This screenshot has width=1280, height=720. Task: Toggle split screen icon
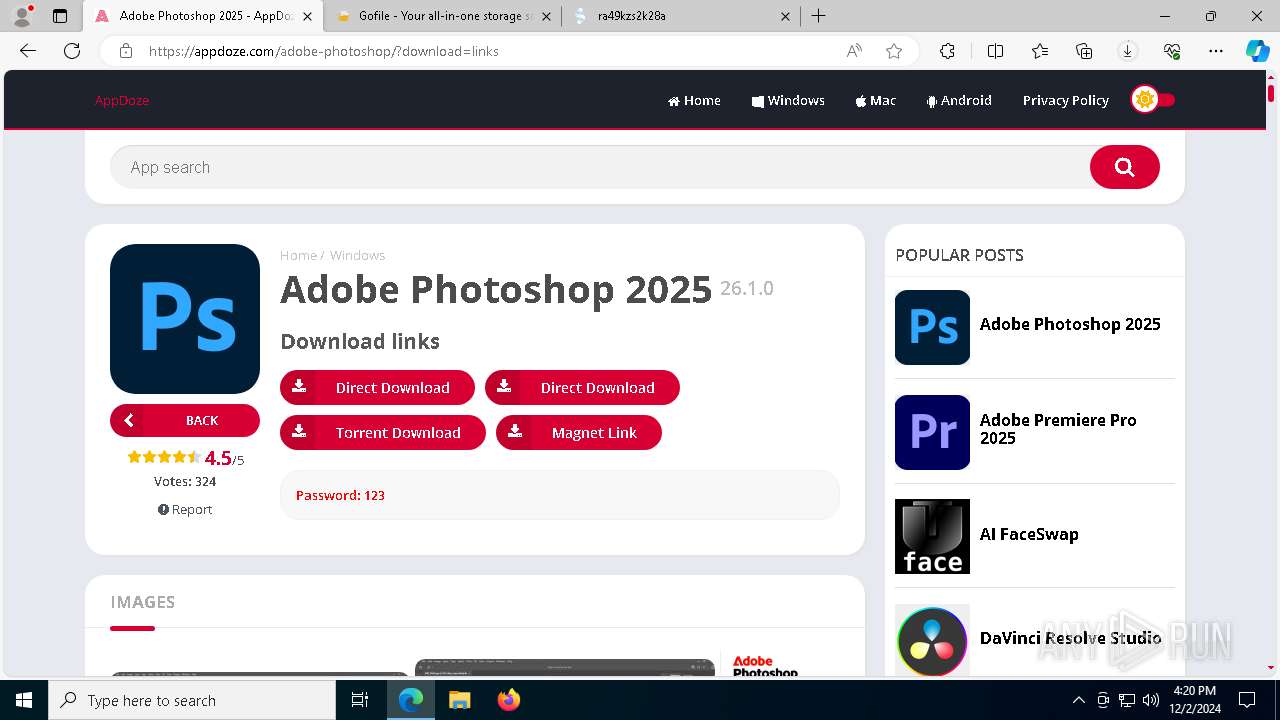click(995, 51)
